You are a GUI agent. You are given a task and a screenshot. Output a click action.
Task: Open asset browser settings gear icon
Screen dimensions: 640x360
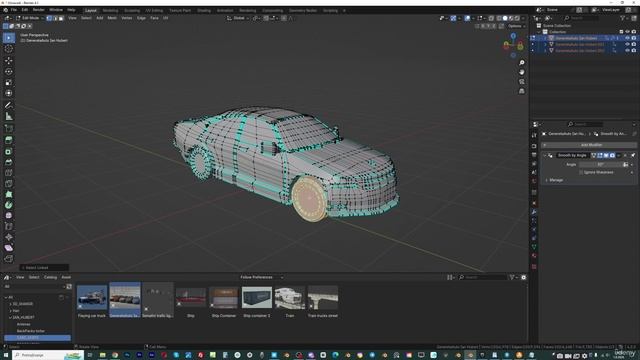point(524,277)
